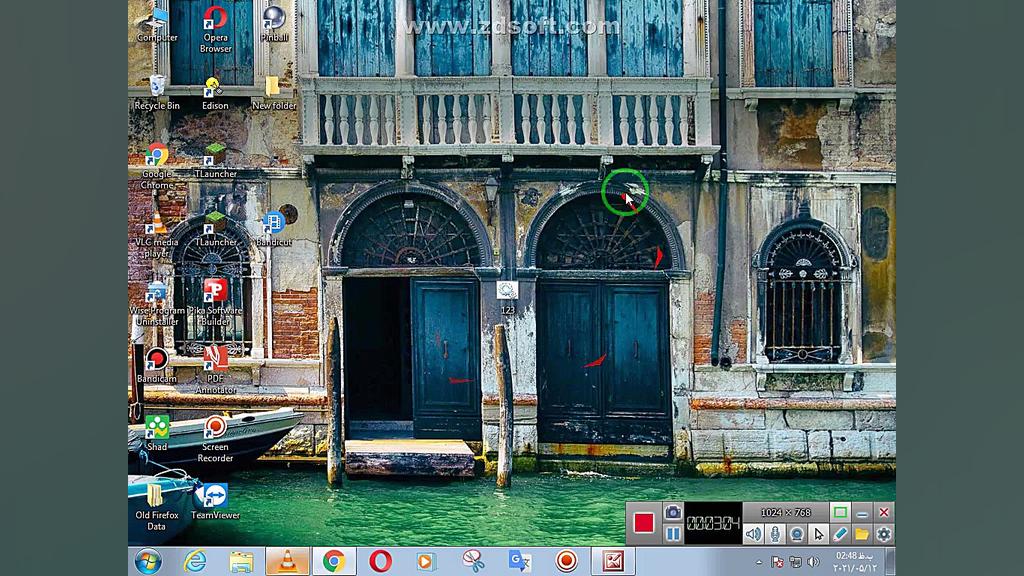This screenshot has height=576, width=1024.
Task: Open the screen recorder taskbar icon
Action: tap(566, 562)
